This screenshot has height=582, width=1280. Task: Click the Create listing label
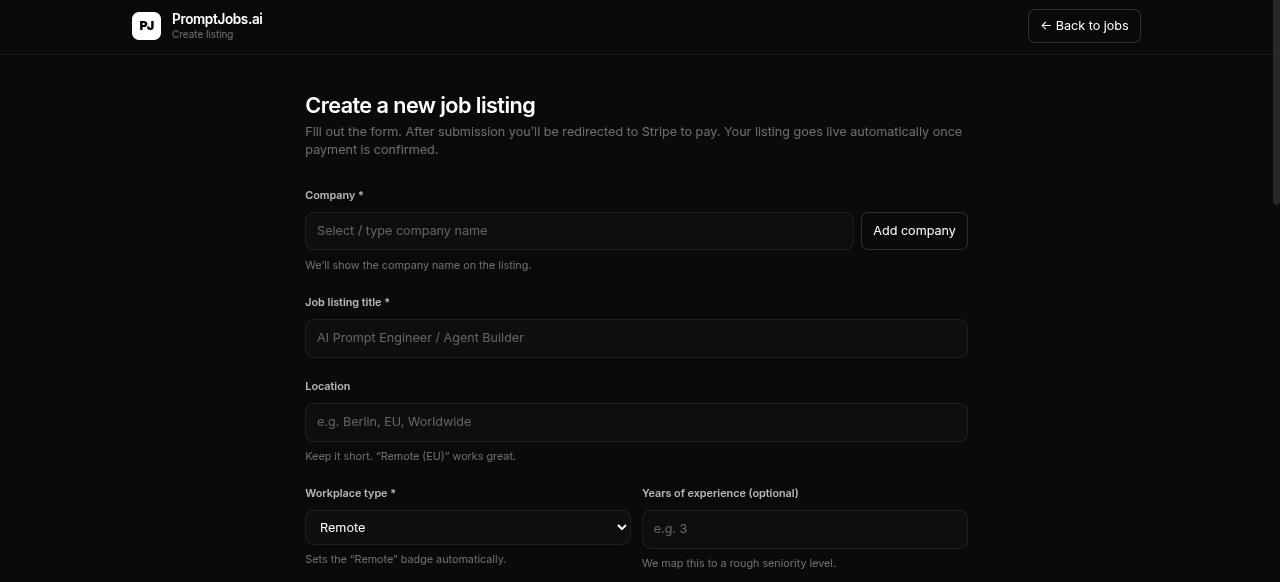coord(202,34)
